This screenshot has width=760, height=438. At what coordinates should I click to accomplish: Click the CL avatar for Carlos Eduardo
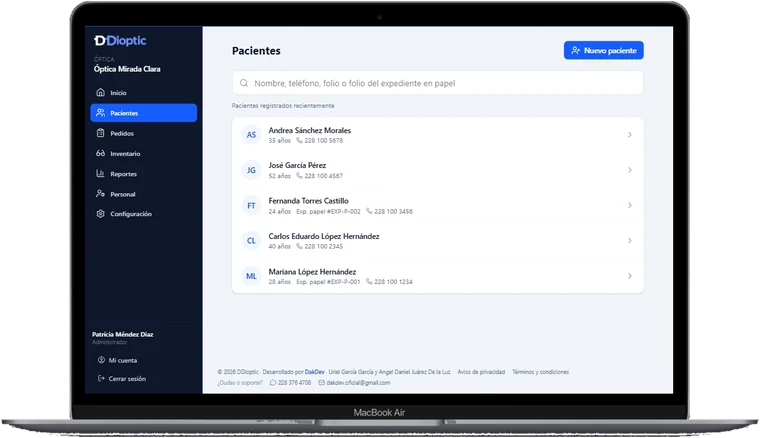pyautogui.click(x=251, y=240)
